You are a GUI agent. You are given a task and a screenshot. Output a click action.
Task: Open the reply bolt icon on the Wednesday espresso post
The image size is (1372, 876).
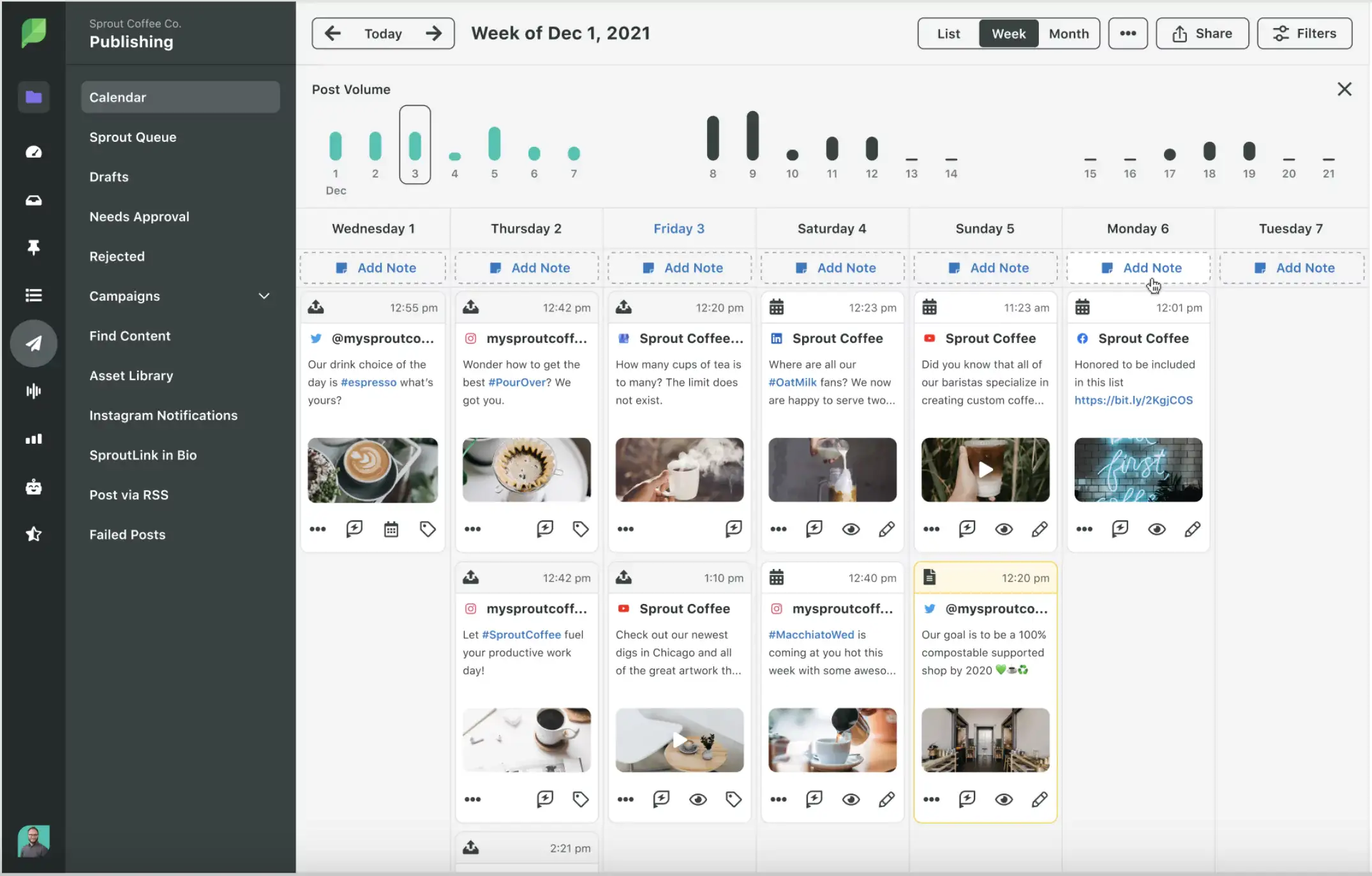point(354,529)
